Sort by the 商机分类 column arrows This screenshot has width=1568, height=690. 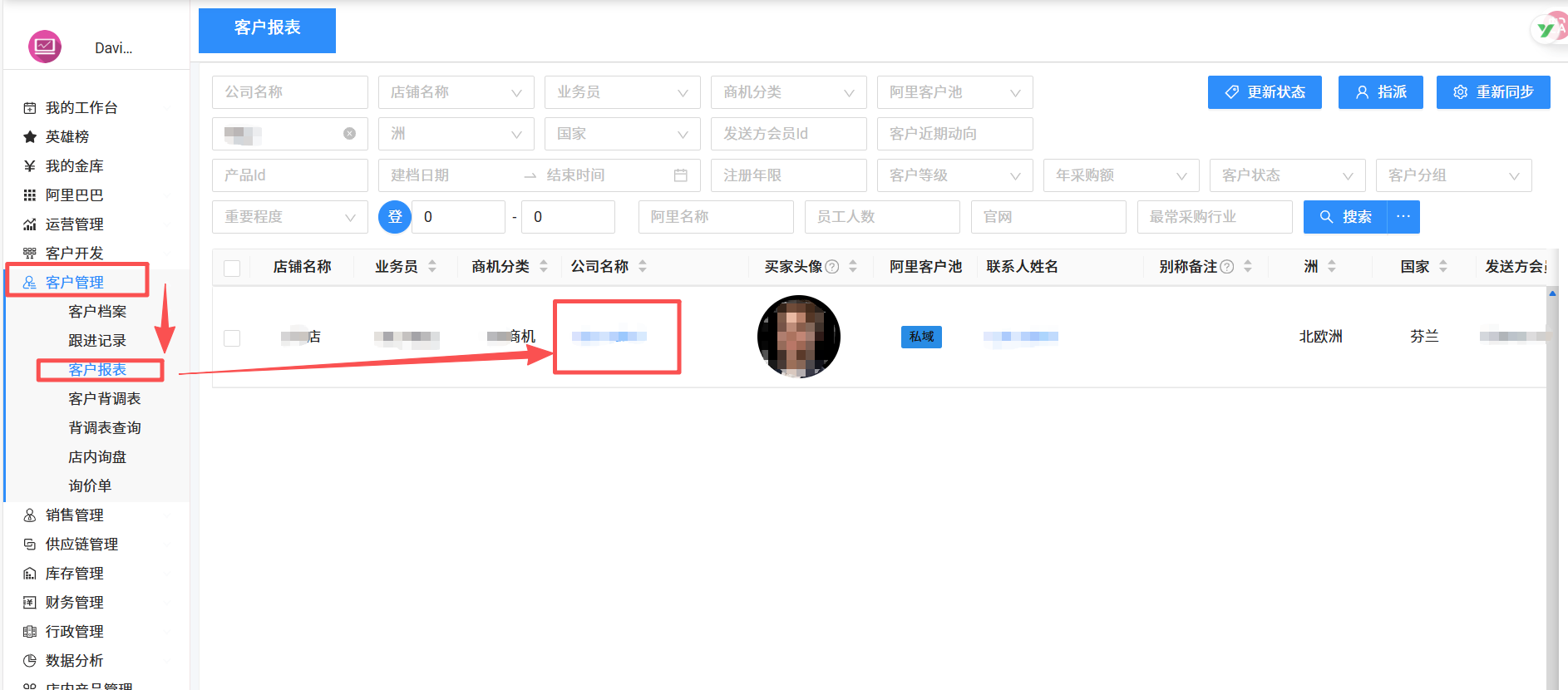(x=544, y=267)
